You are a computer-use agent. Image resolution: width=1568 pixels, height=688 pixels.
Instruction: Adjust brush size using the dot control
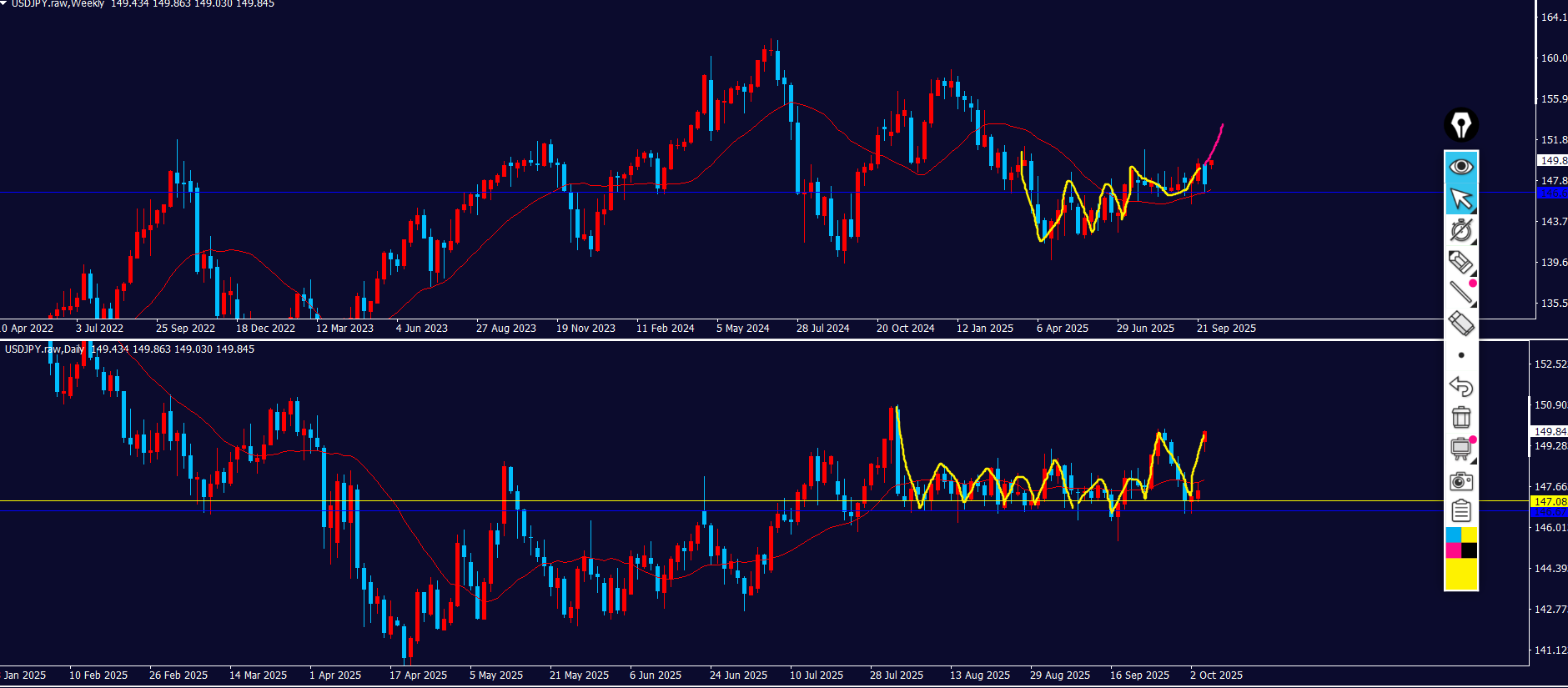point(1460,355)
